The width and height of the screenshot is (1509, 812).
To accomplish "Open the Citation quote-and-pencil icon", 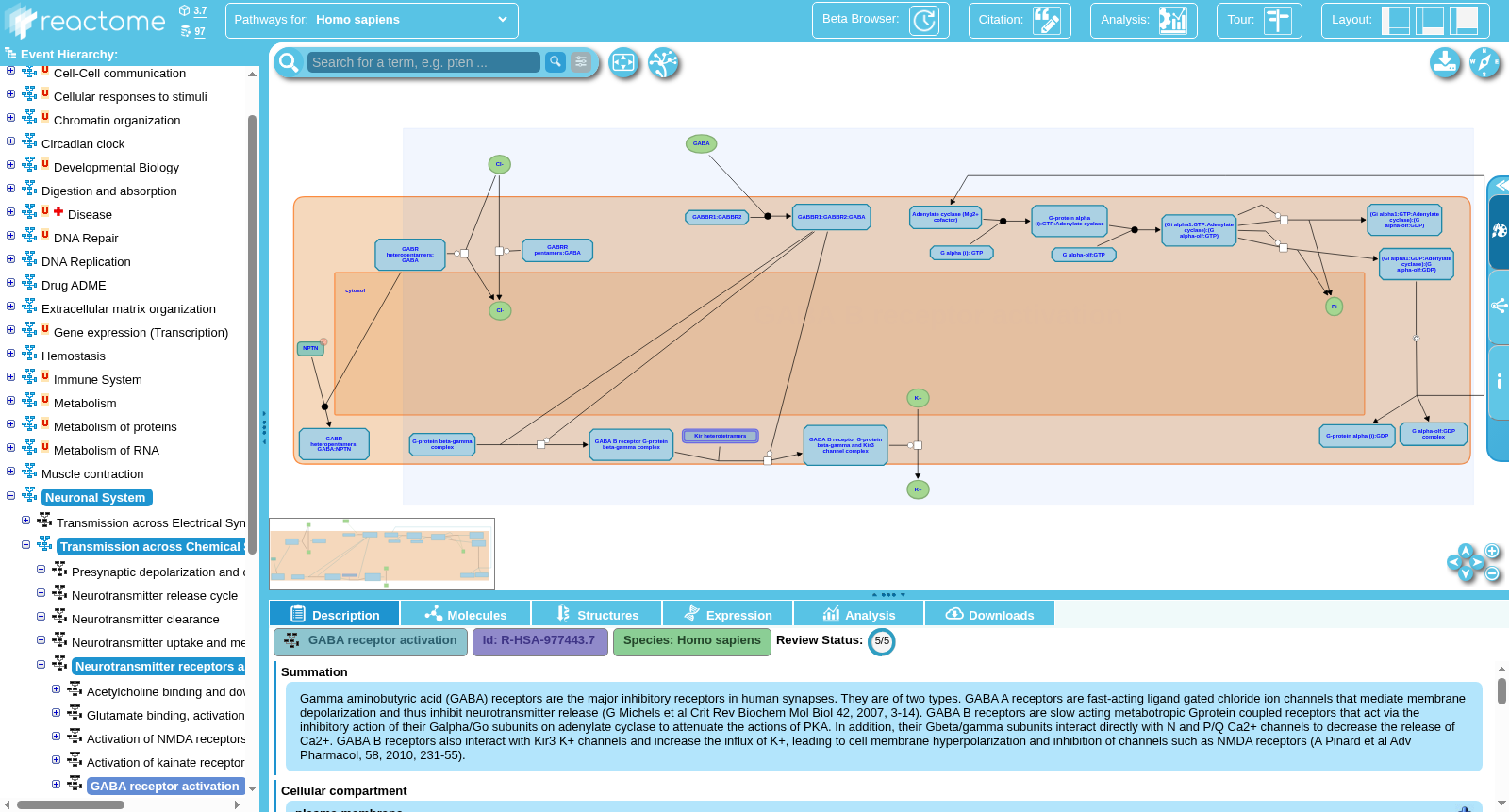I will [x=1047, y=20].
